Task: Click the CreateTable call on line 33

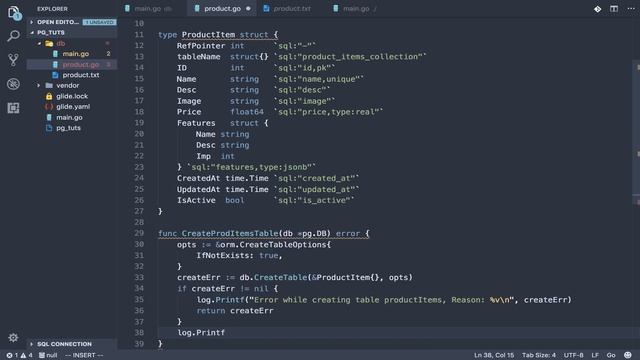Action: coord(280,278)
